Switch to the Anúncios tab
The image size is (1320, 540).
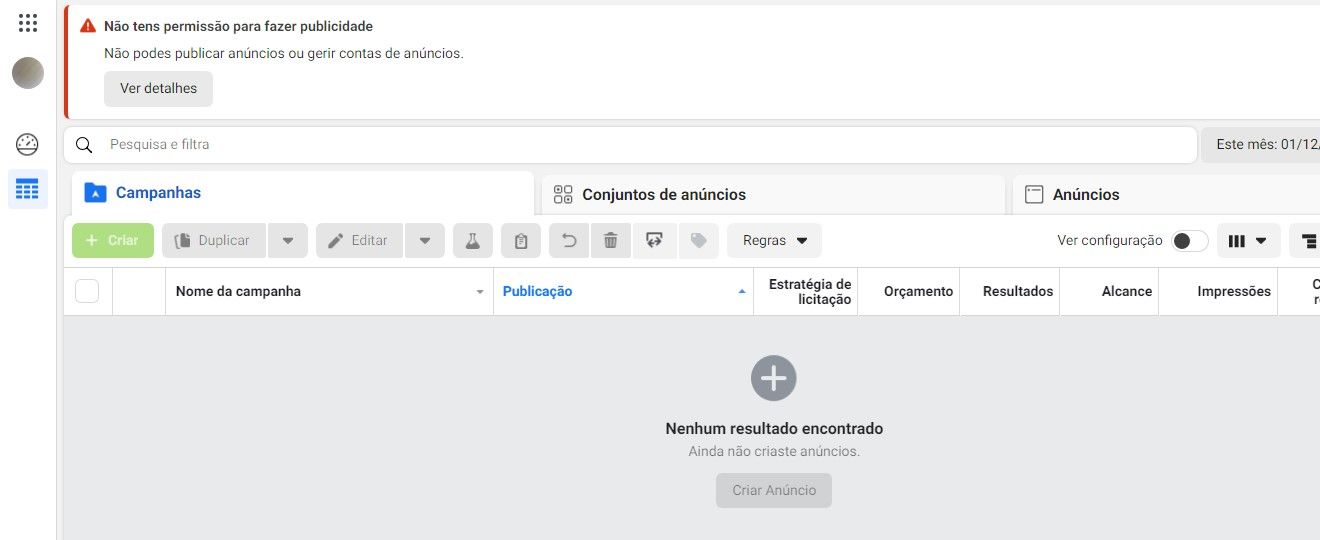pyautogui.click(x=1086, y=195)
